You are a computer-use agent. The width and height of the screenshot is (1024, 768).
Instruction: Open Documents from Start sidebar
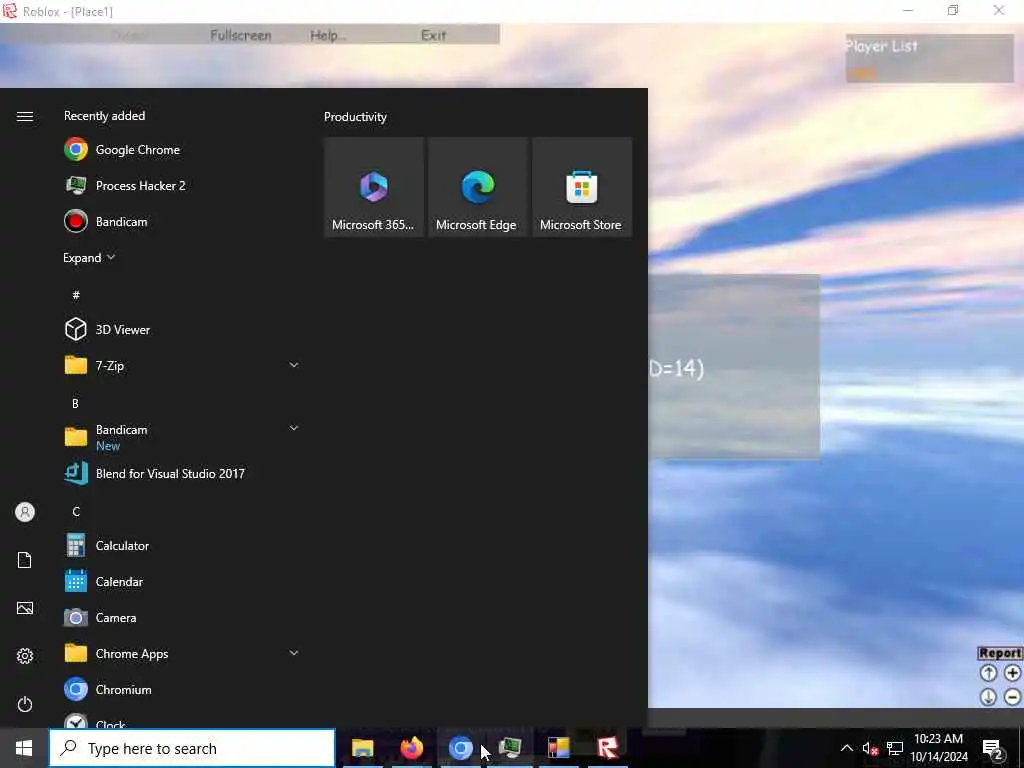(25, 560)
